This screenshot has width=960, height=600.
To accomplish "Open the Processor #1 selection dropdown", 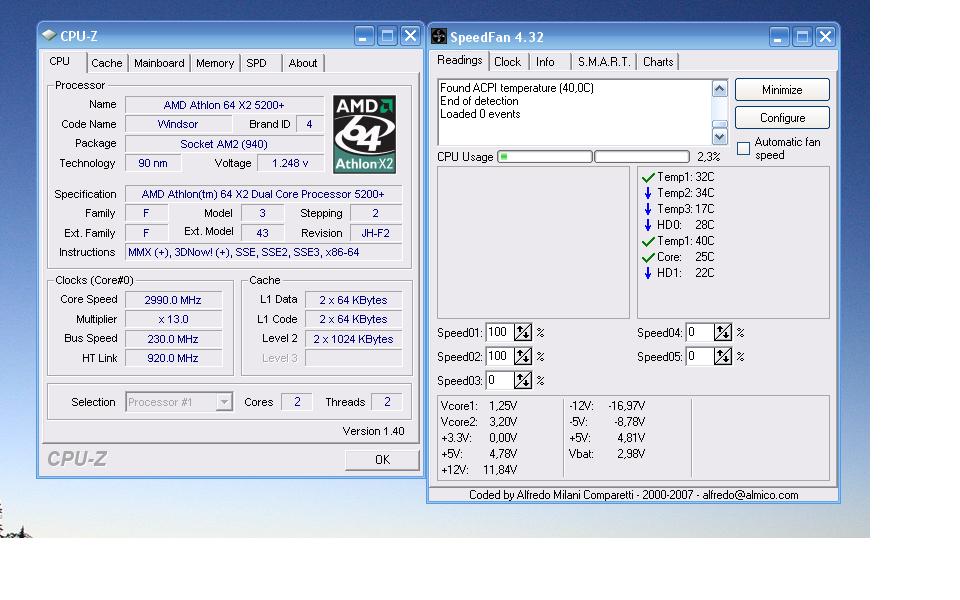I will pos(224,402).
